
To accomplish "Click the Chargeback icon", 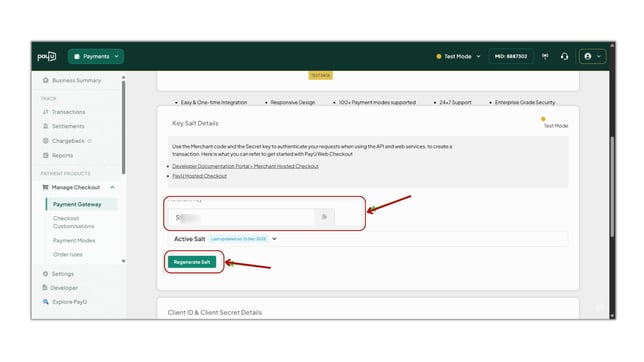I will (46, 141).
